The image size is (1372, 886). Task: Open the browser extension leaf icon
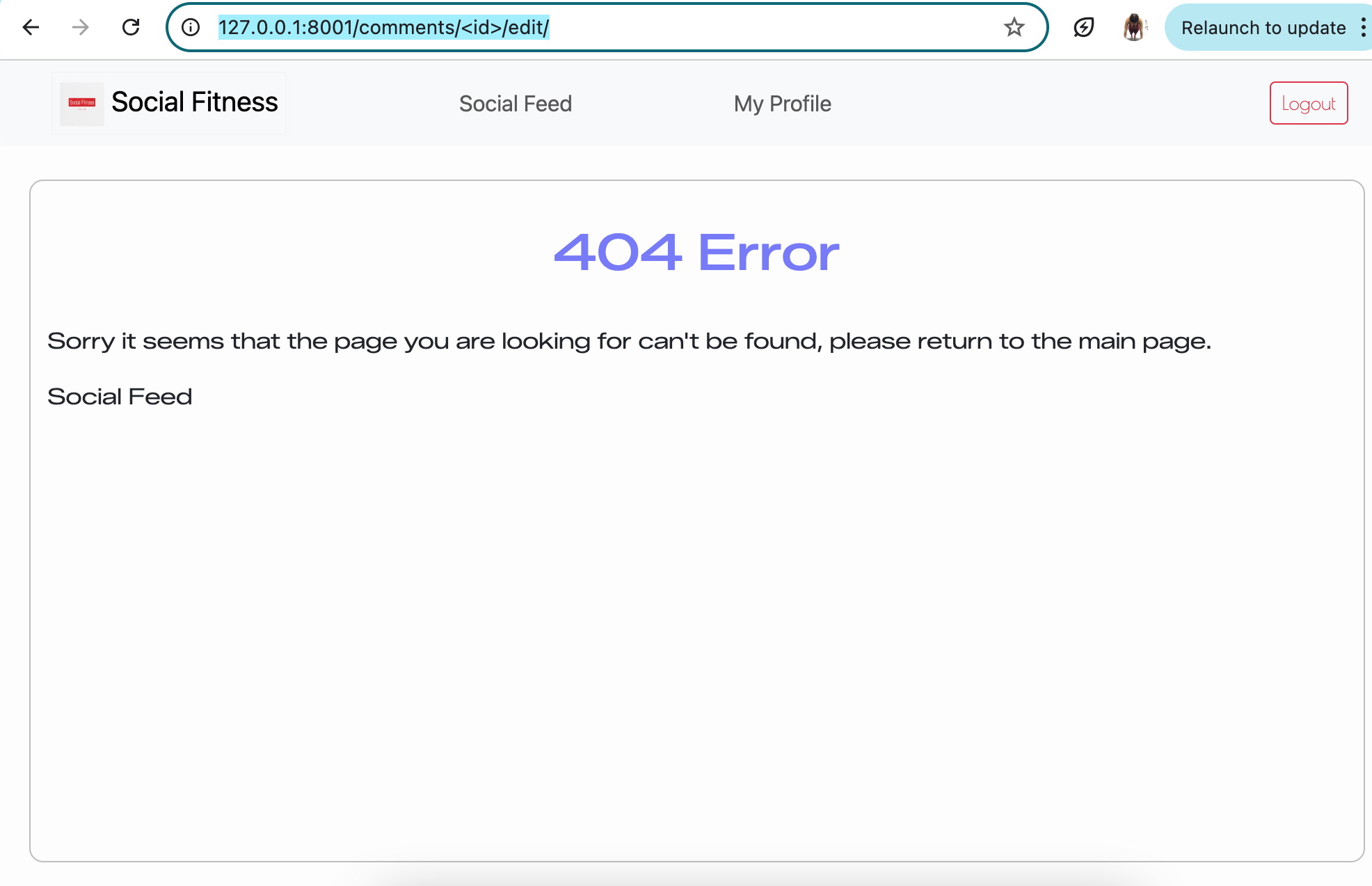pyautogui.click(x=1084, y=27)
